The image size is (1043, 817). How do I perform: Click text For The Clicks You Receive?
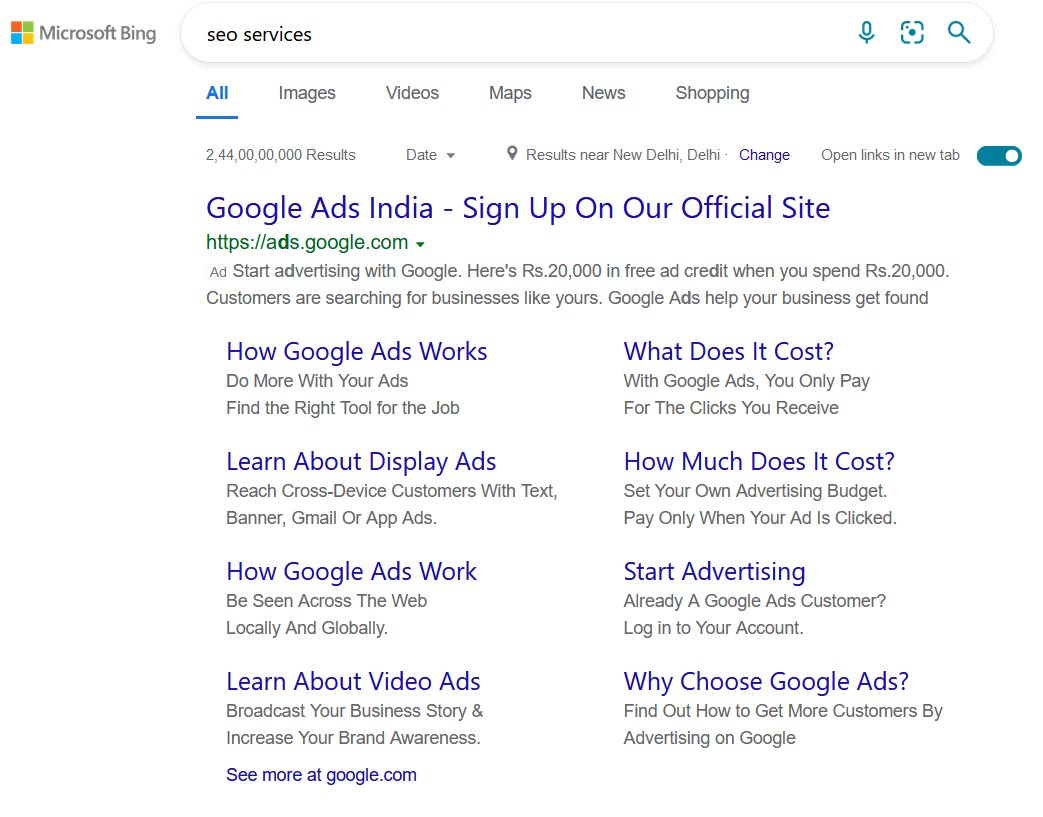[731, 408]
